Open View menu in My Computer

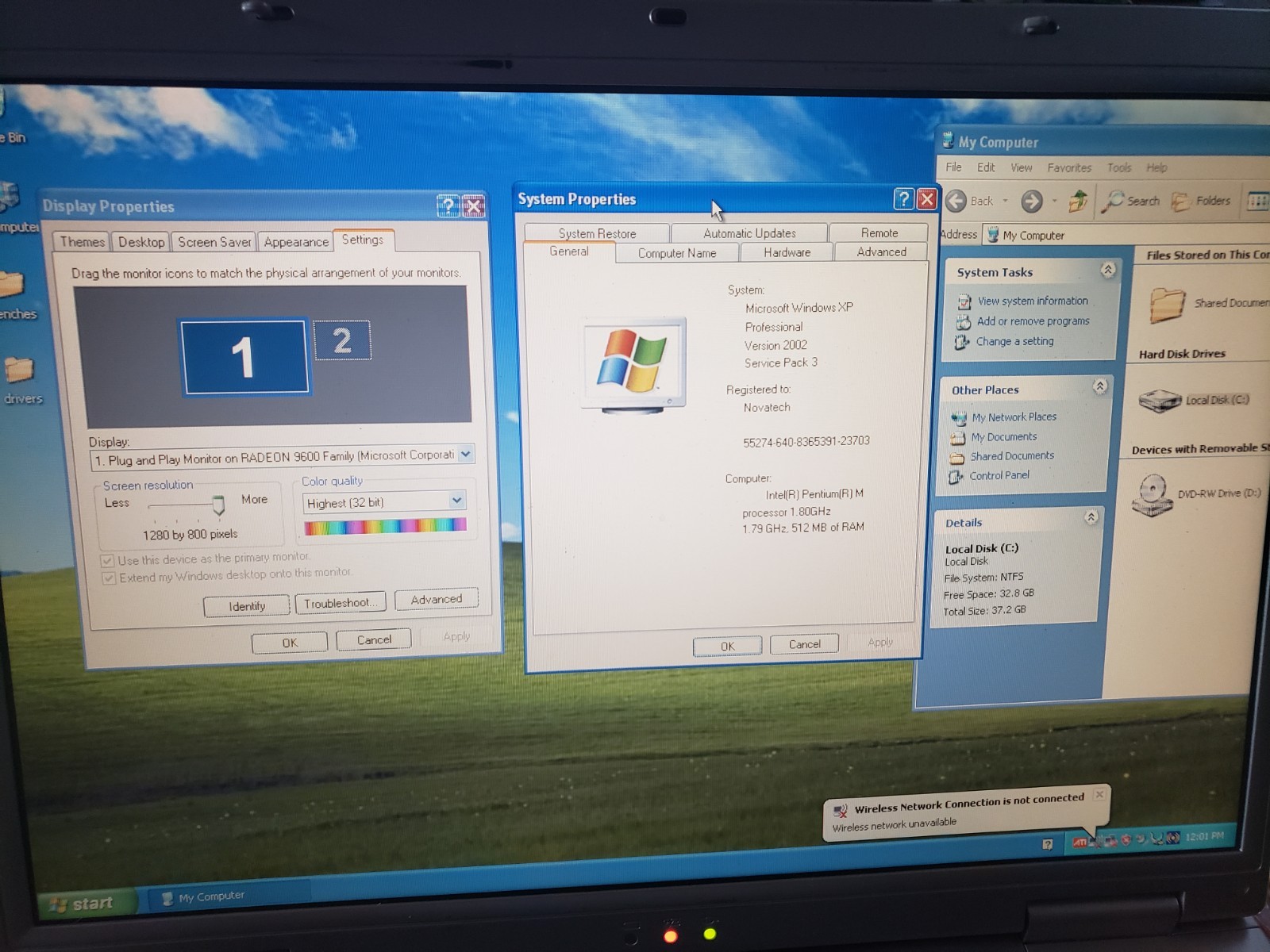1021,167
